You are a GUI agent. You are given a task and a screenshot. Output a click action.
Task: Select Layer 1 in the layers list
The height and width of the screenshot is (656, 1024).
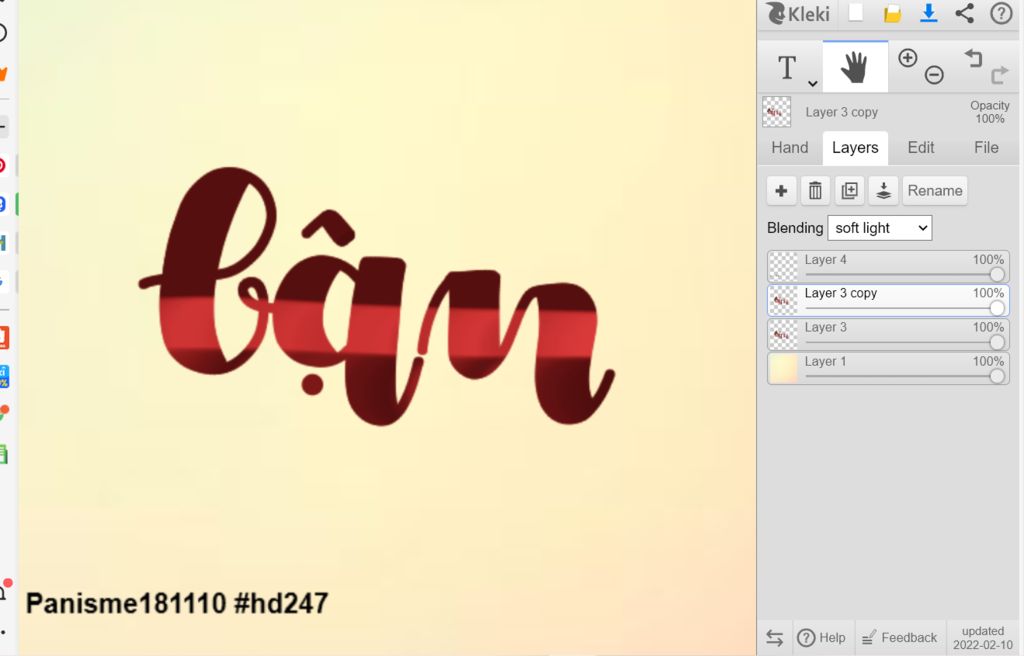[888, 369]
